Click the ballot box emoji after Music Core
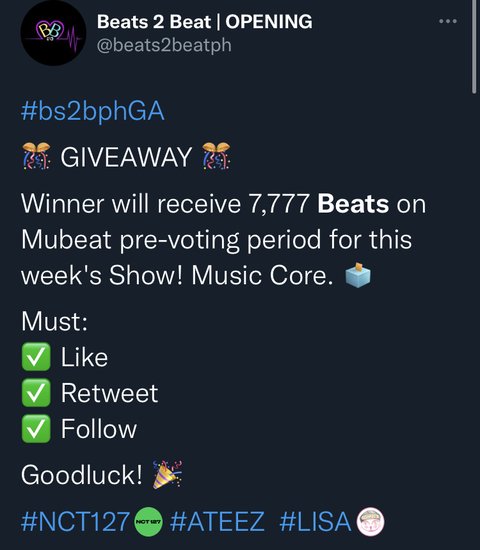Image resolution: width=480 pixels, height=550 pixels. point(358,275)
